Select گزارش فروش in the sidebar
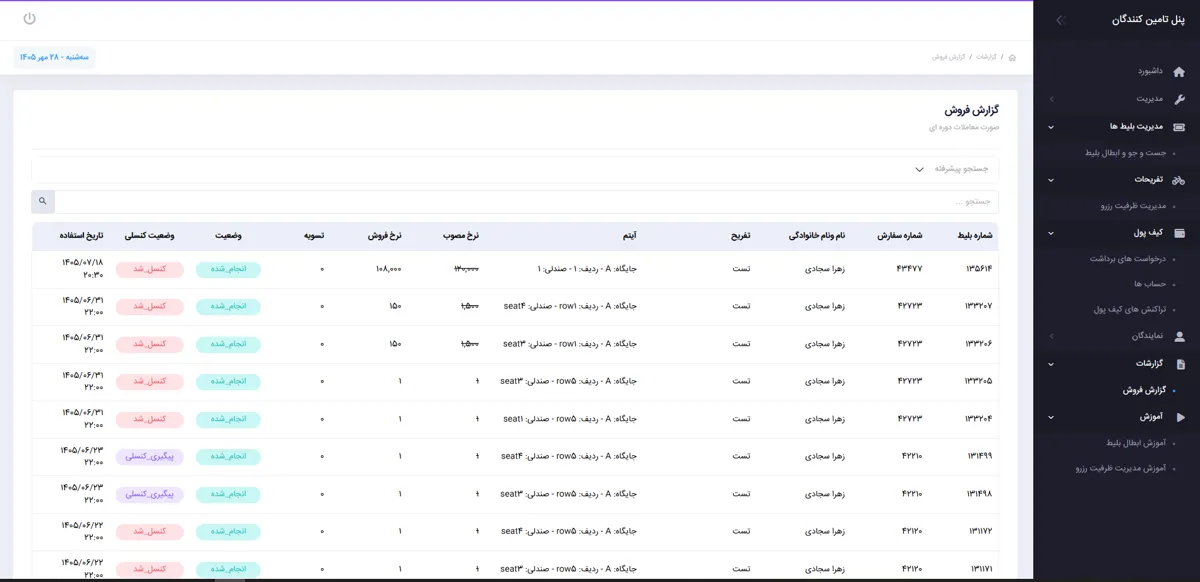Viewport: 1200px width, 582px height. pyautogui.click(x=1144, y=390)
